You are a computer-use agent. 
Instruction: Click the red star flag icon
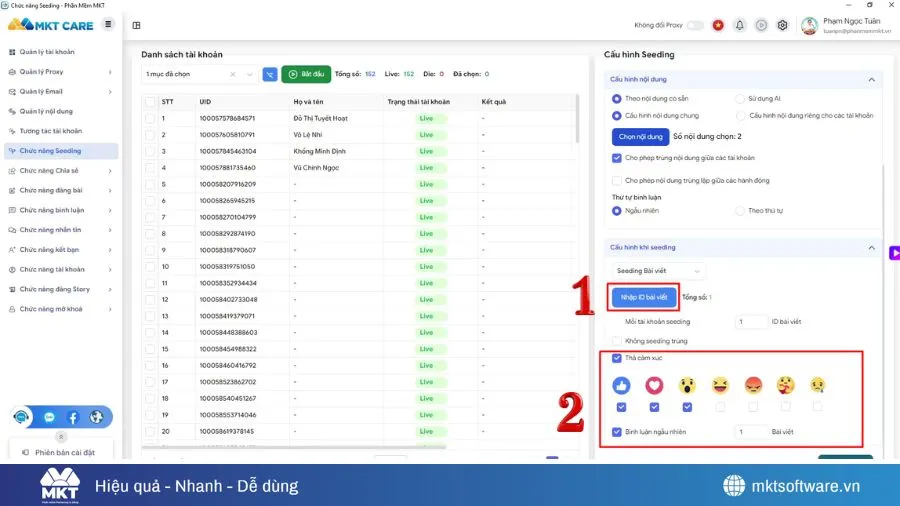click(718, 25)
